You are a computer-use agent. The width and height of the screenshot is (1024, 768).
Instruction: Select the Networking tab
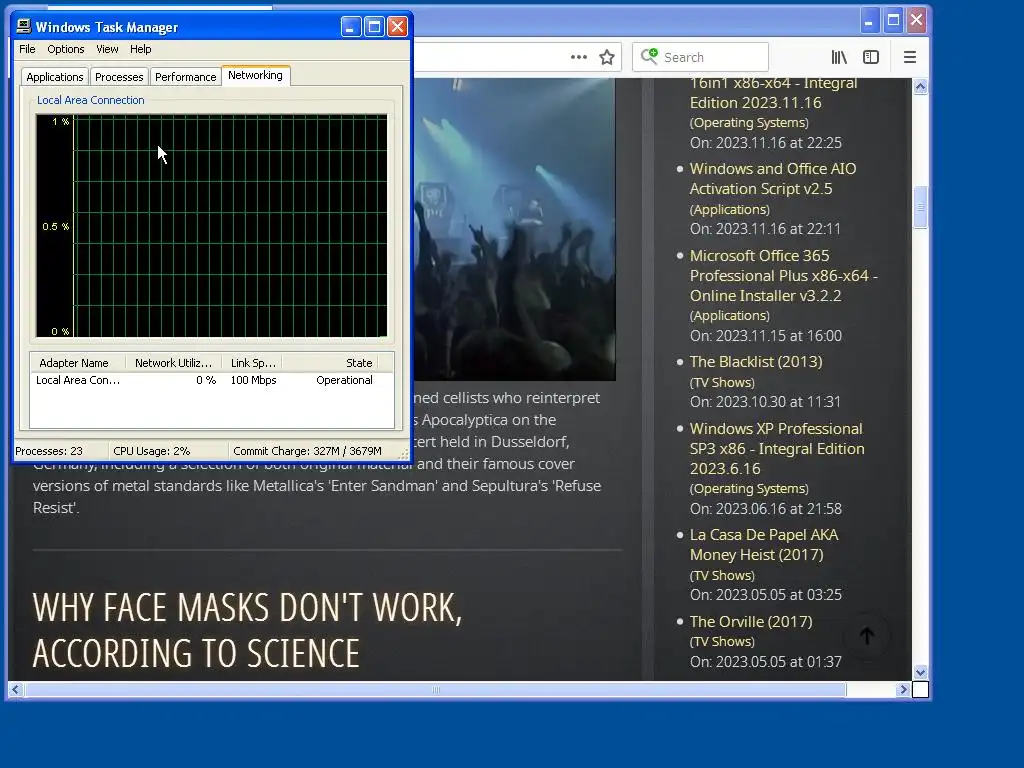click(x=255, y=75)
